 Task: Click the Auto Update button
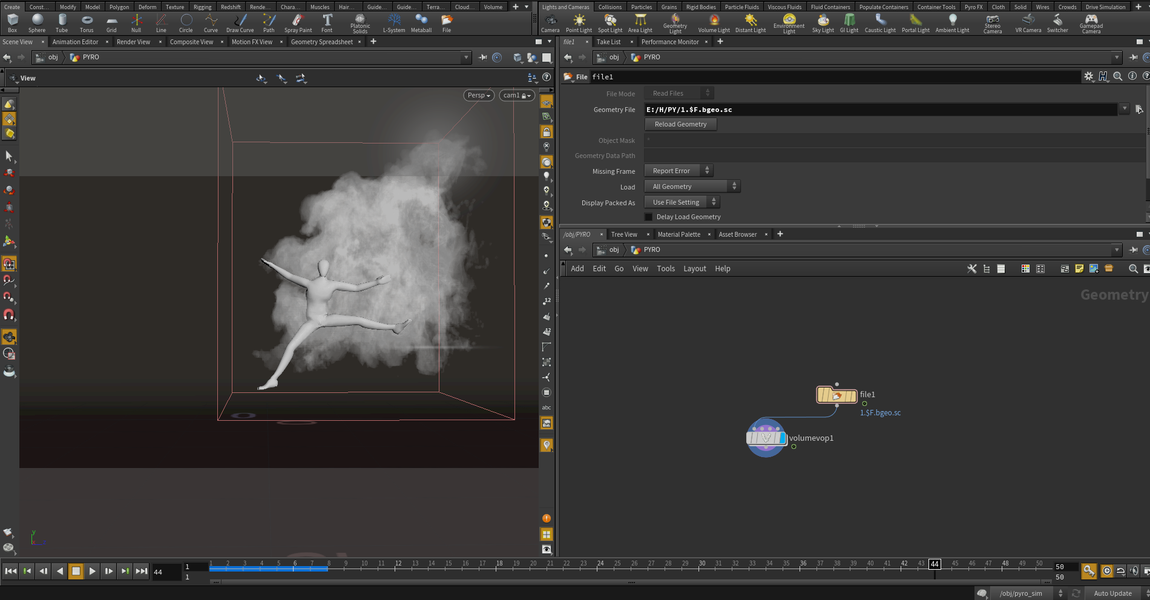pyautogui.click(x=1112, y=593)
